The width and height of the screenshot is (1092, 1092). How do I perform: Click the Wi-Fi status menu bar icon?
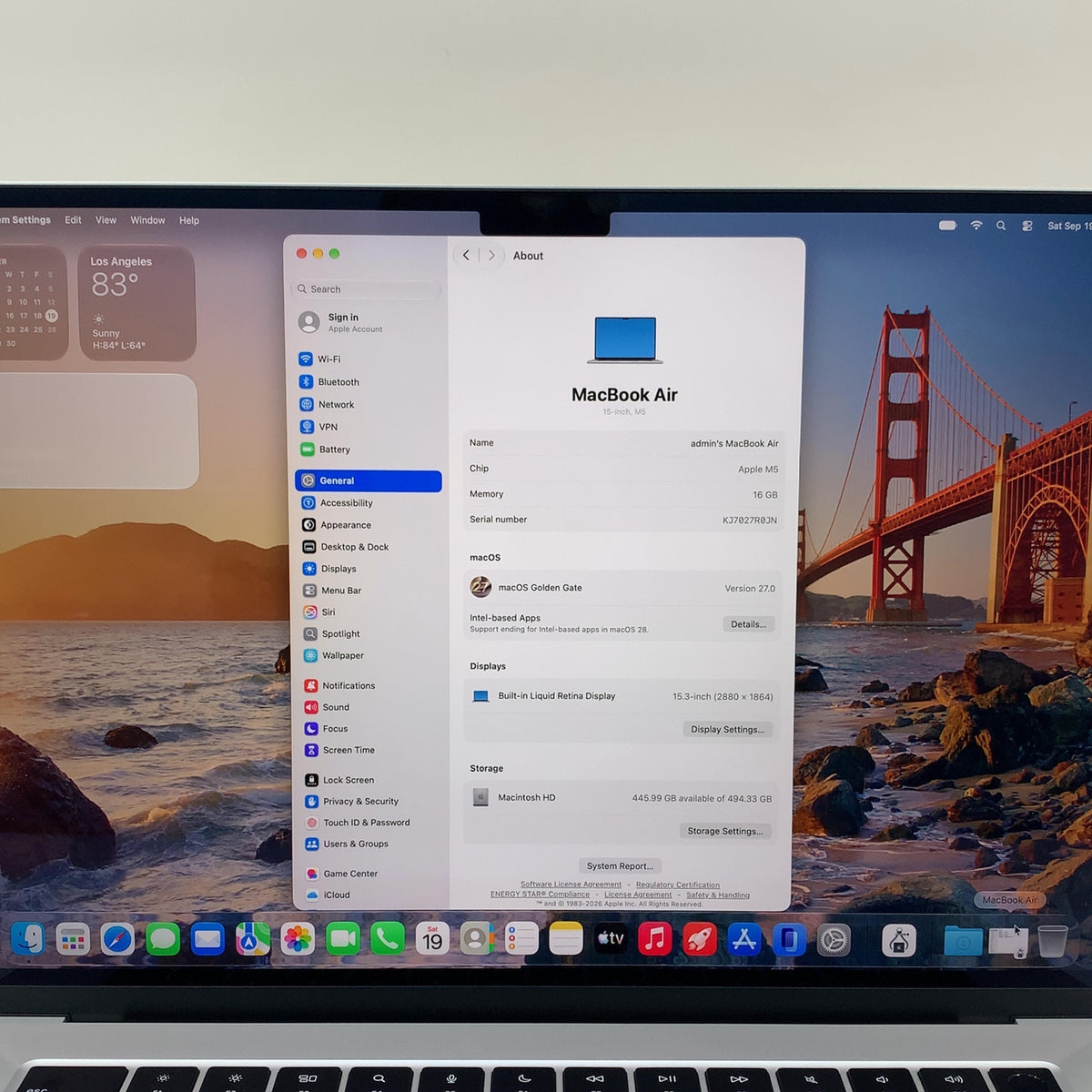[976, 225]
